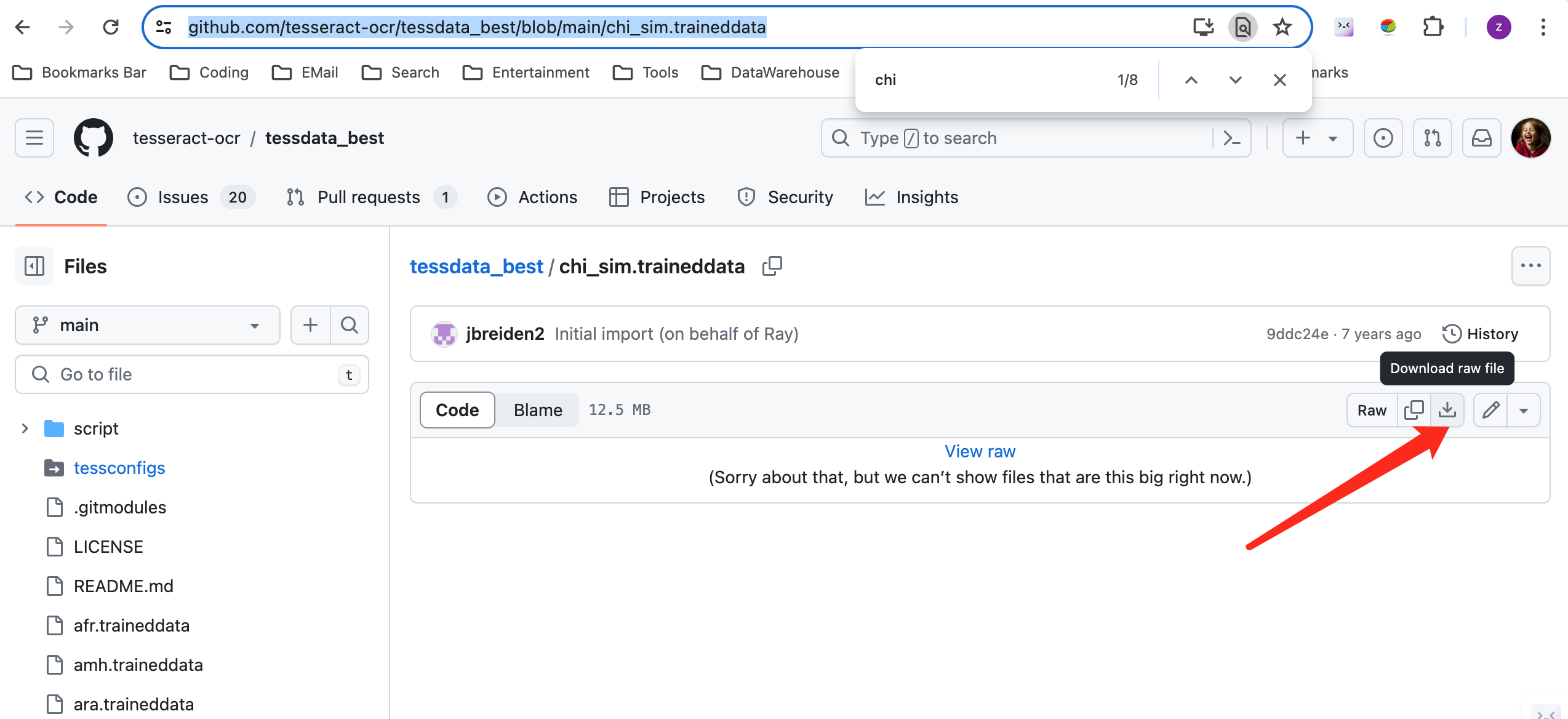Open commit 9ddc24e link
This screenshot has height=719, width=1568.
(1297, 334)
